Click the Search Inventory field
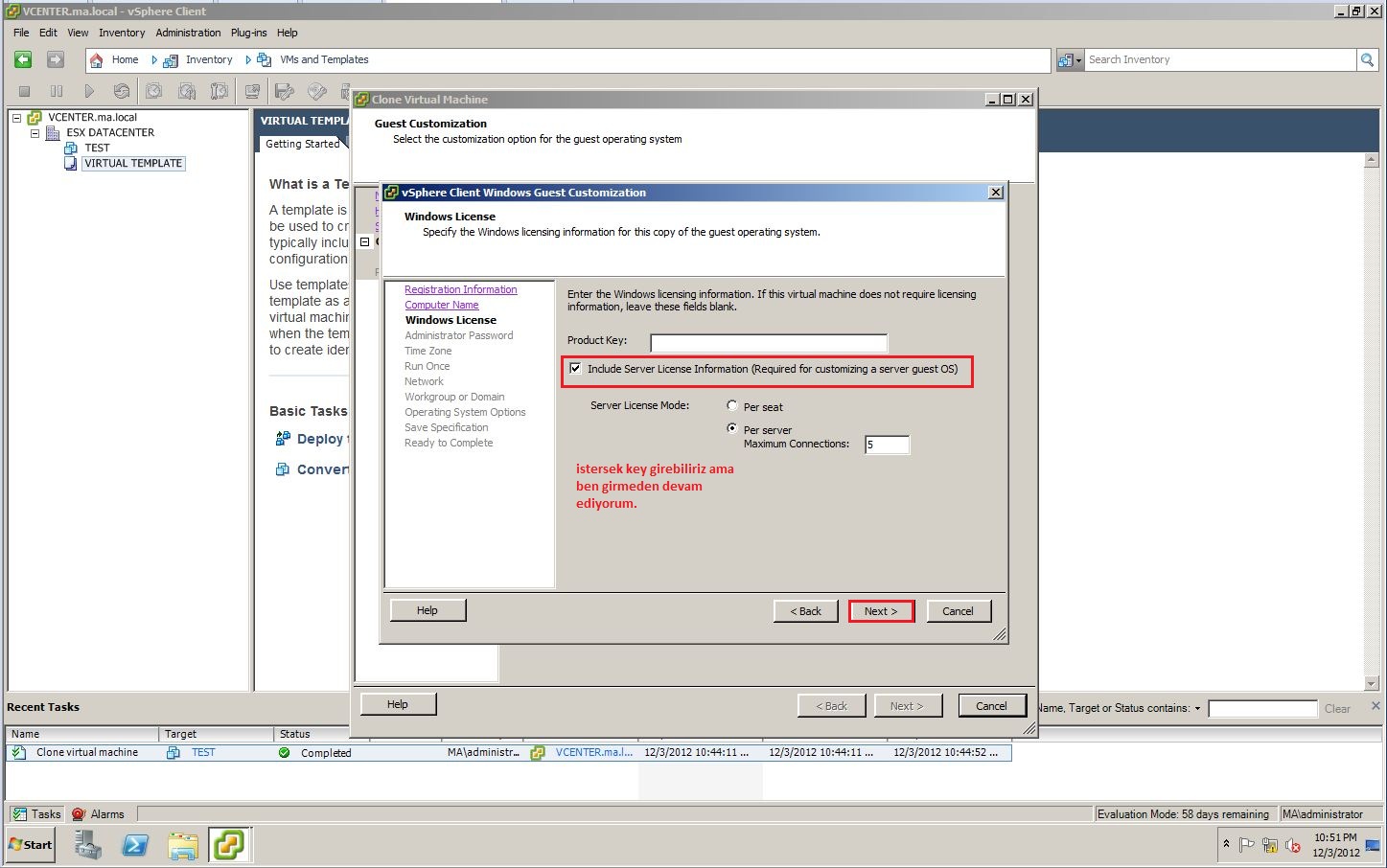The width and height of the screenshot is (1387, 868). [1220, 59]
